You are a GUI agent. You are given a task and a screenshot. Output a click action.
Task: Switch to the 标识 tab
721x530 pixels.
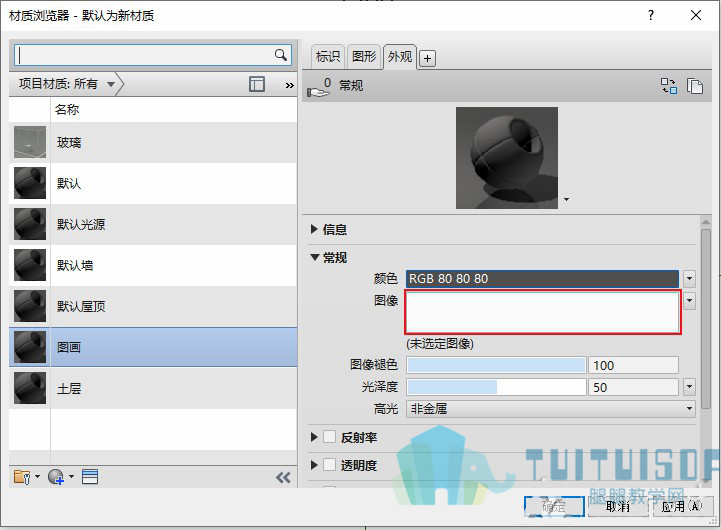point(328,57)
